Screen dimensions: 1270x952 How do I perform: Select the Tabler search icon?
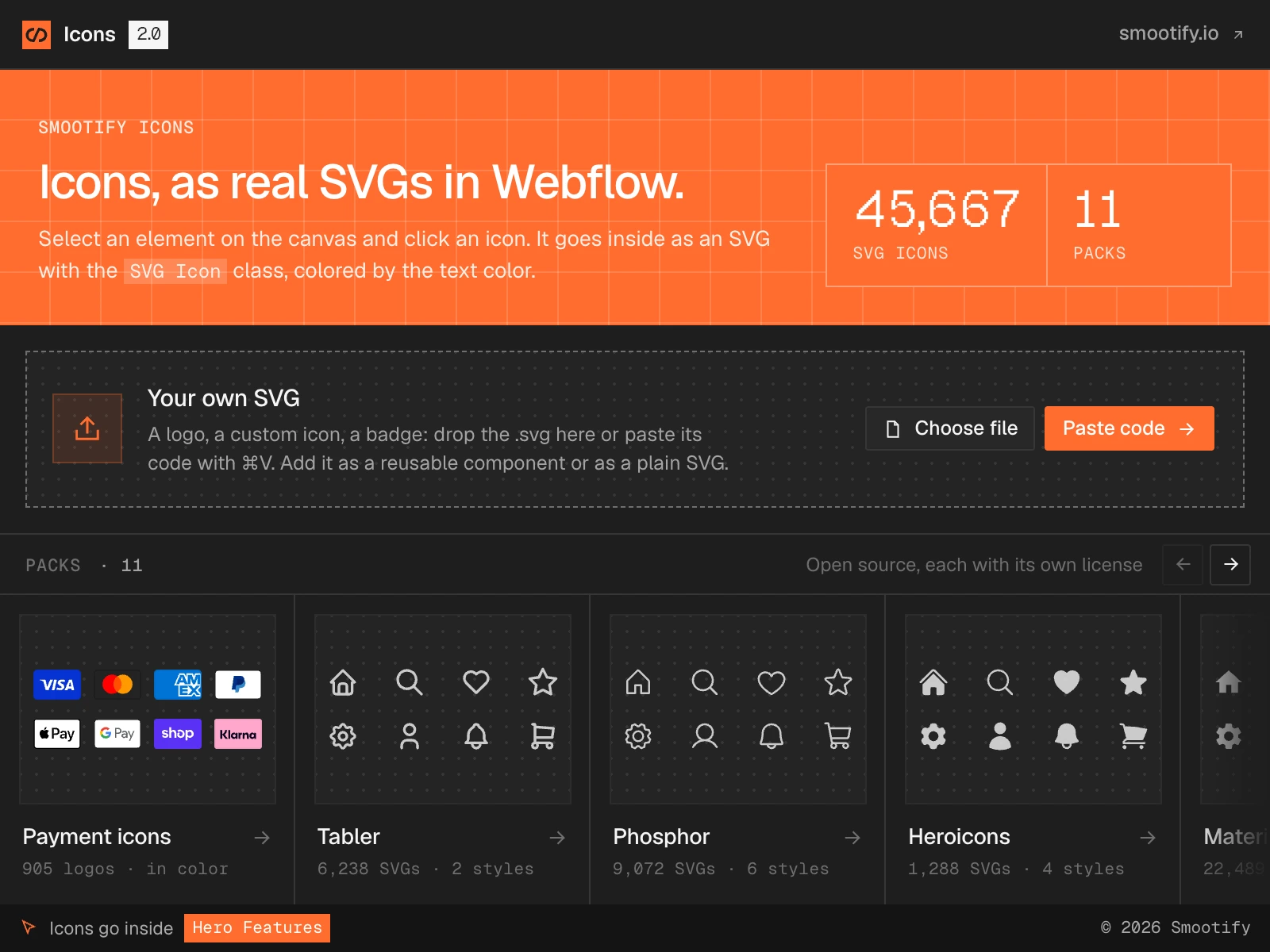(410, 682)
